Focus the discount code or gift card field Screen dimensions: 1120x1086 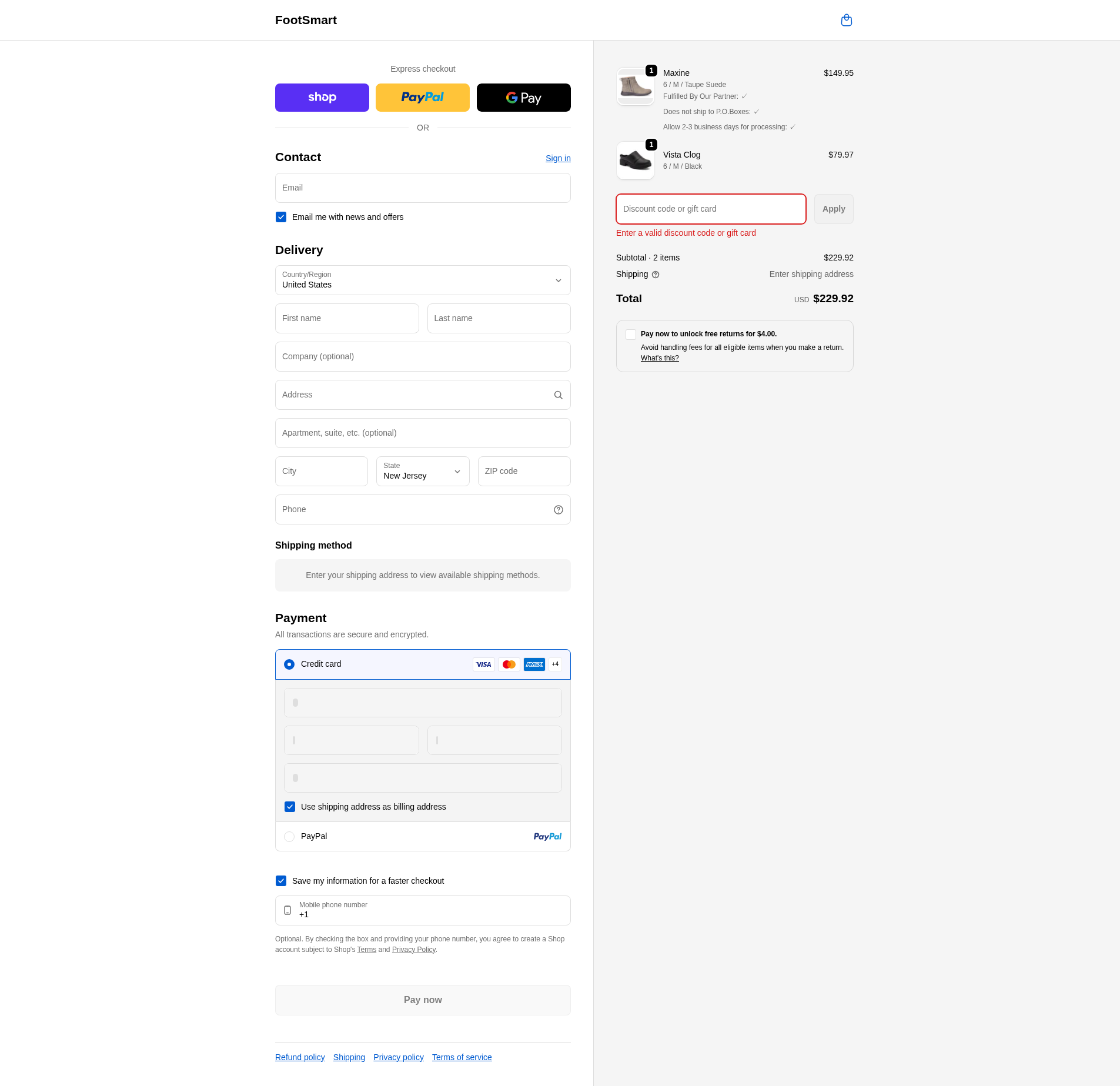(710, 209)
